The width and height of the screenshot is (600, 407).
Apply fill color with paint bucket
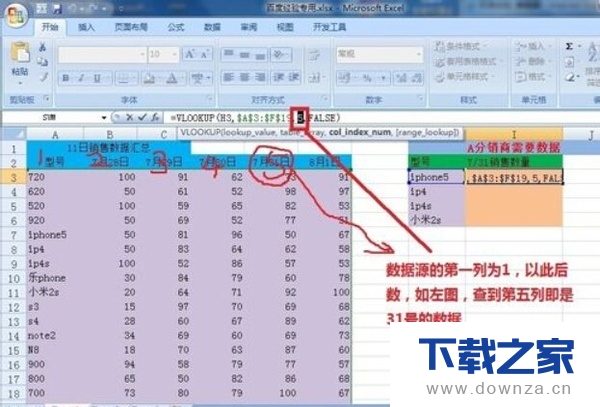pos(148,78)
